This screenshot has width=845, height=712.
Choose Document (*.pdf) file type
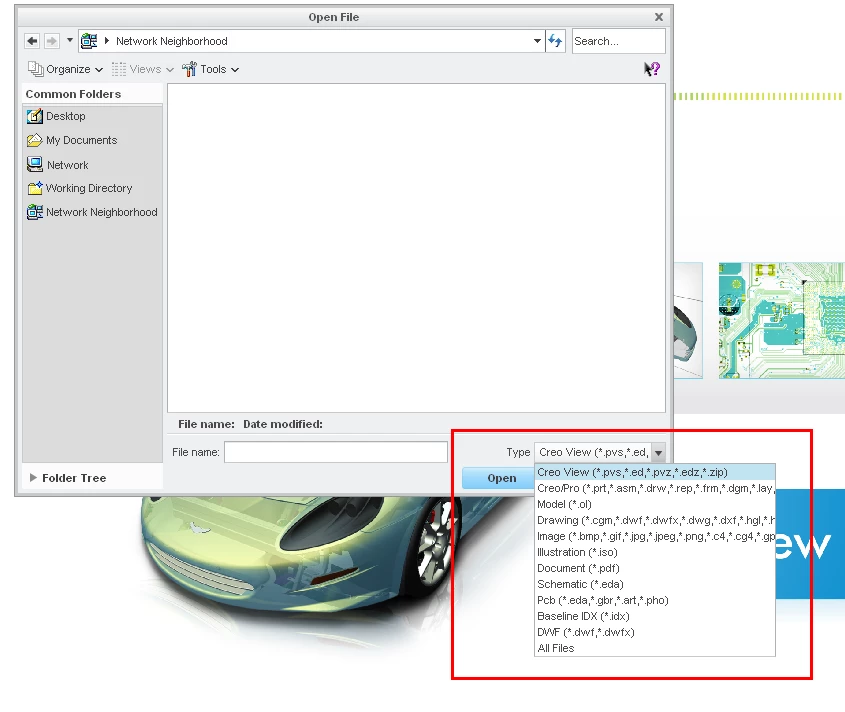[655, 568]
